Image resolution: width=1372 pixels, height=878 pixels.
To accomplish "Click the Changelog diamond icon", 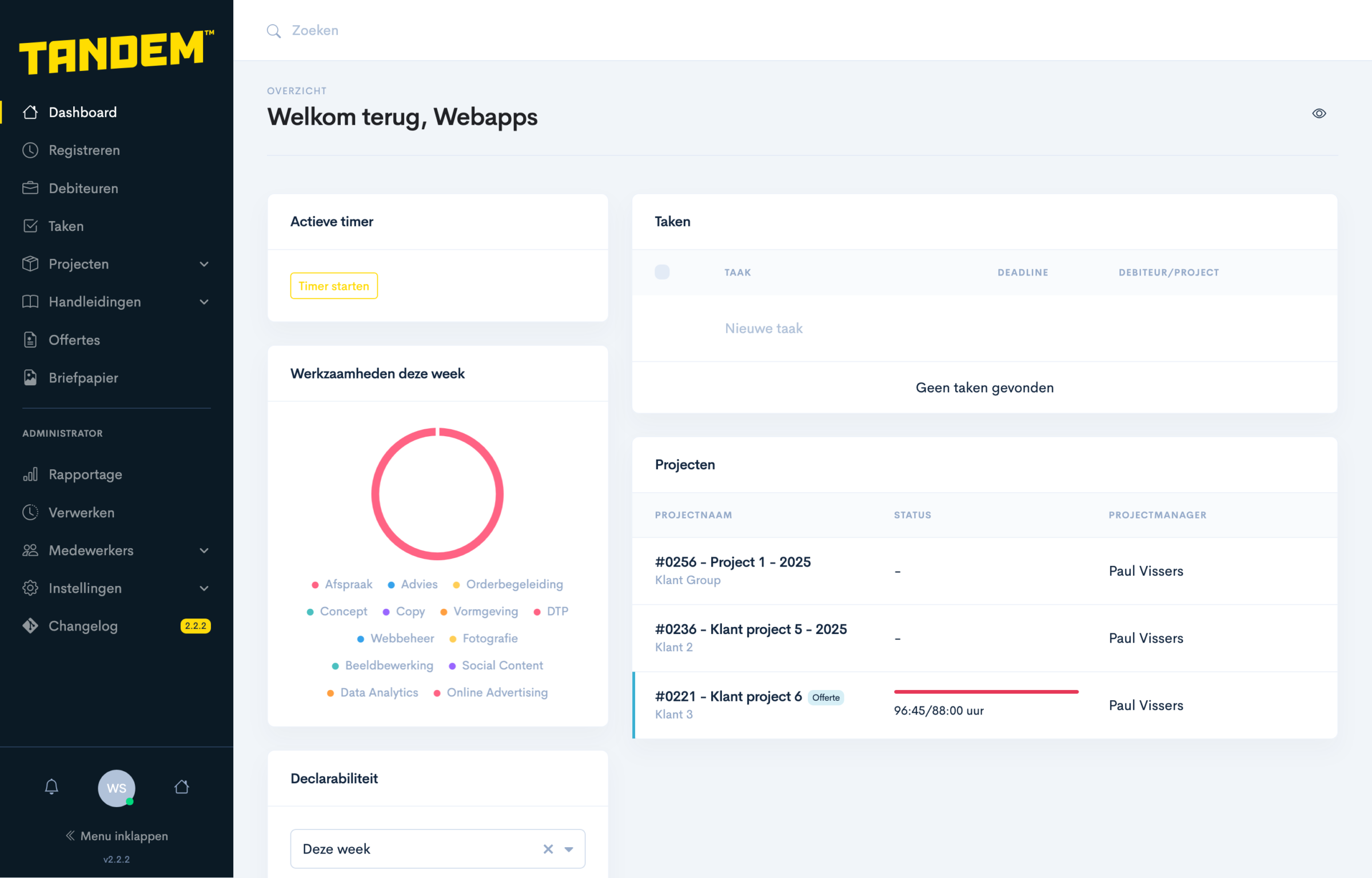I will point(30,626).
